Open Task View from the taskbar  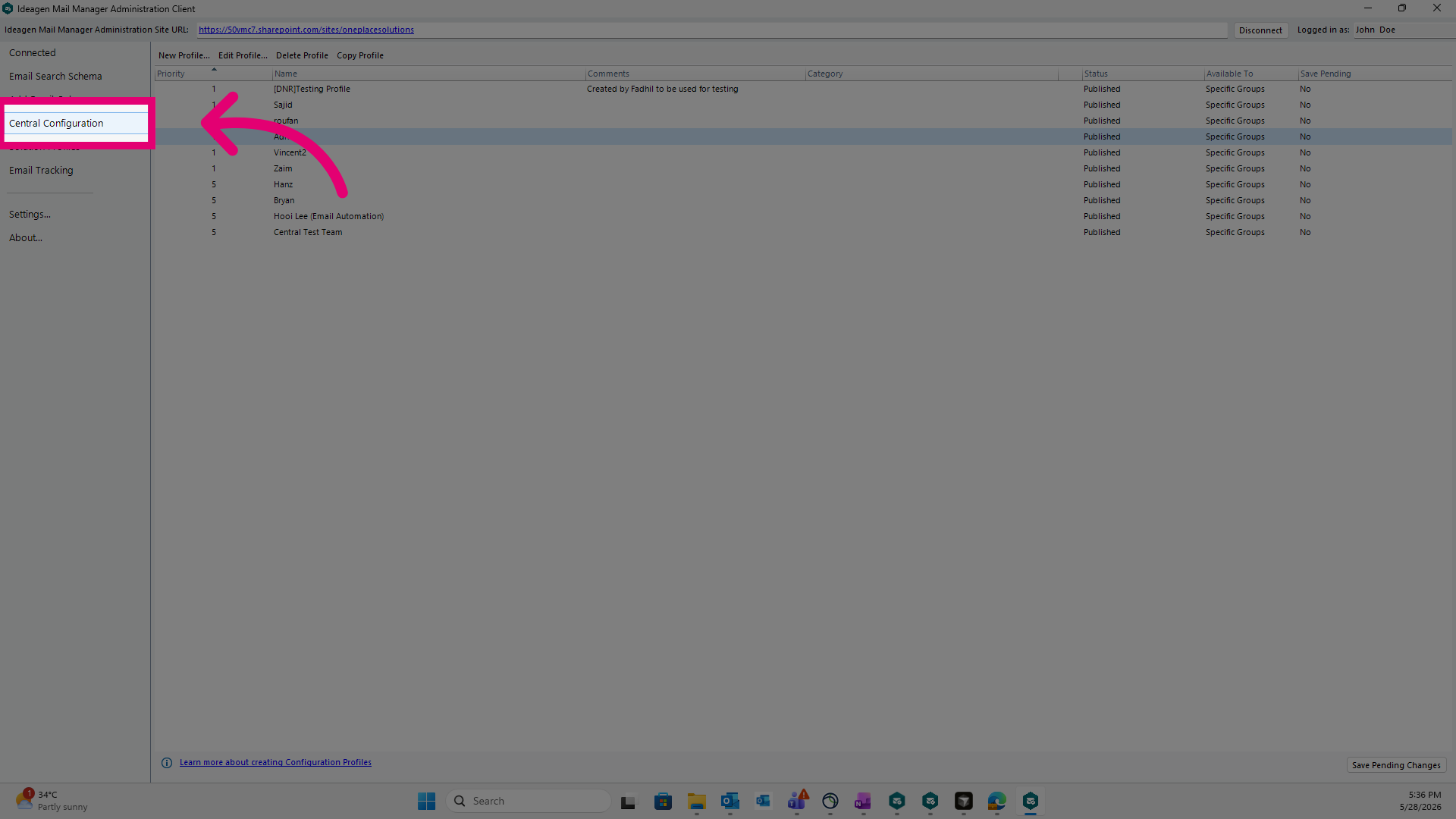pos(628,802)
